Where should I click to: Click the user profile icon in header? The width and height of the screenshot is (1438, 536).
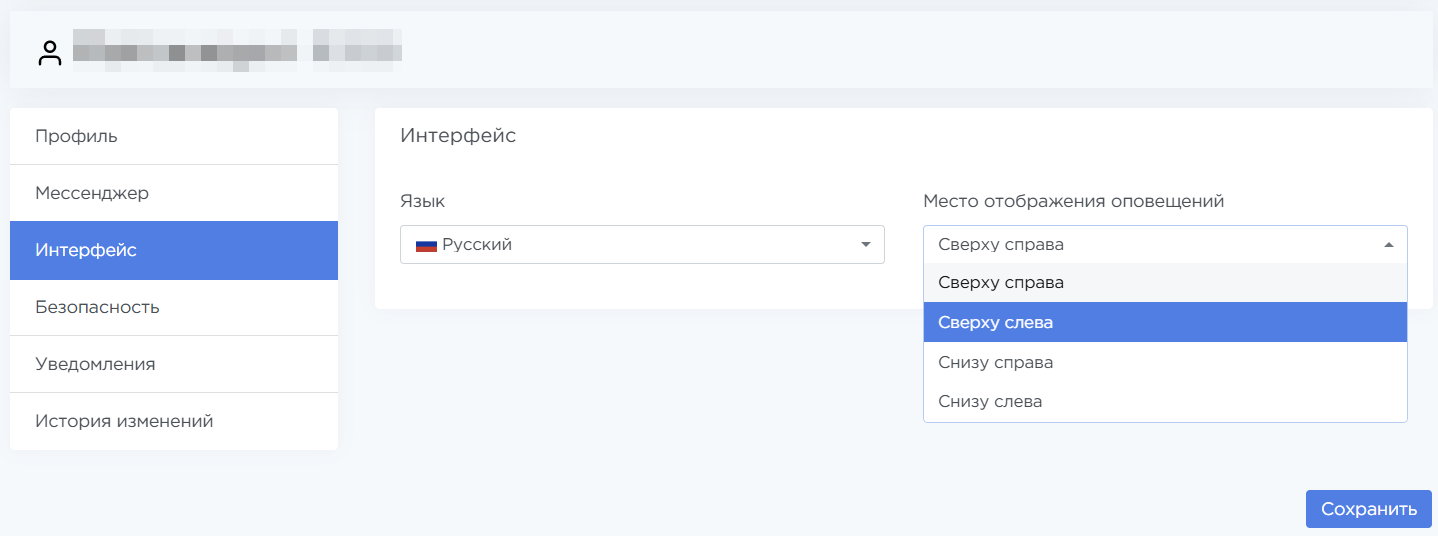click(49, 53)
